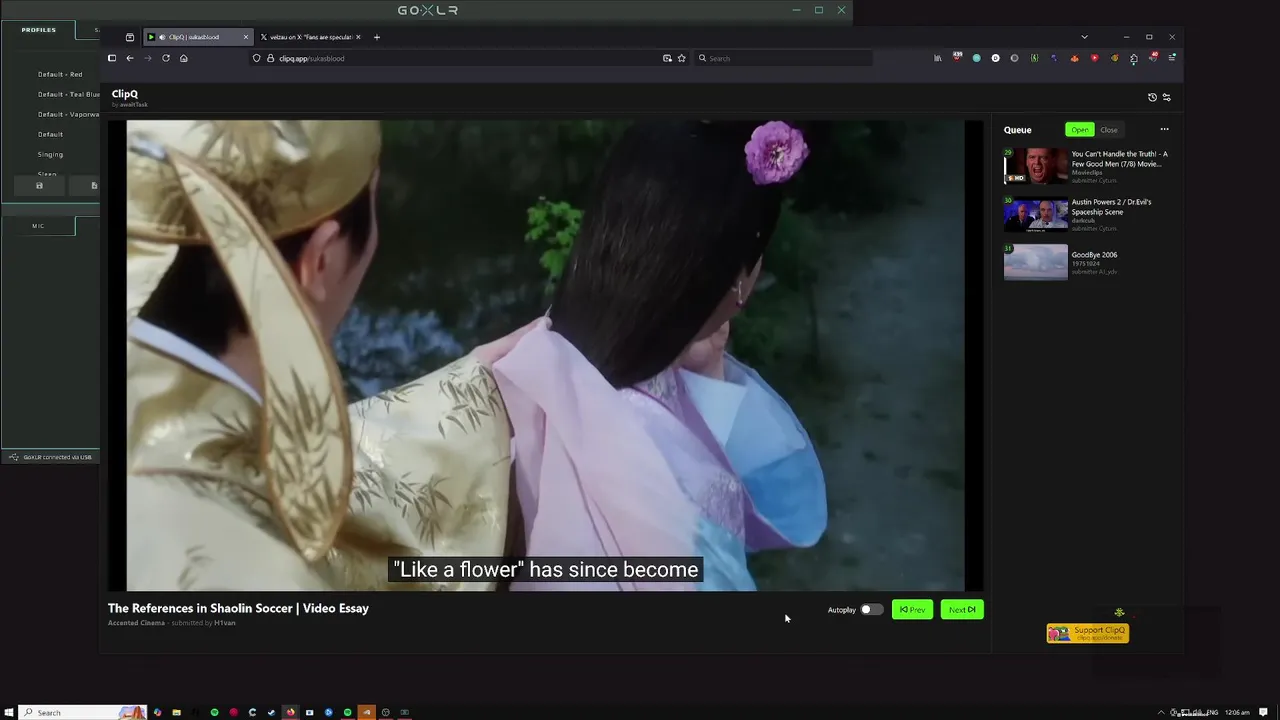Open the queue history clock icon
1280x720 pixels.
coord(1152,97)
